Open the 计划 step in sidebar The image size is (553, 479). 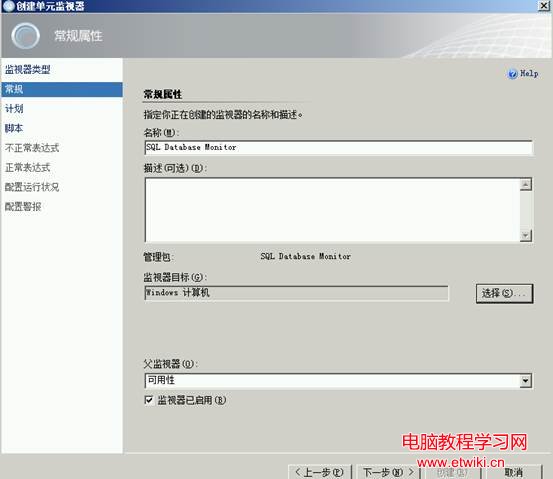point(14,109)
